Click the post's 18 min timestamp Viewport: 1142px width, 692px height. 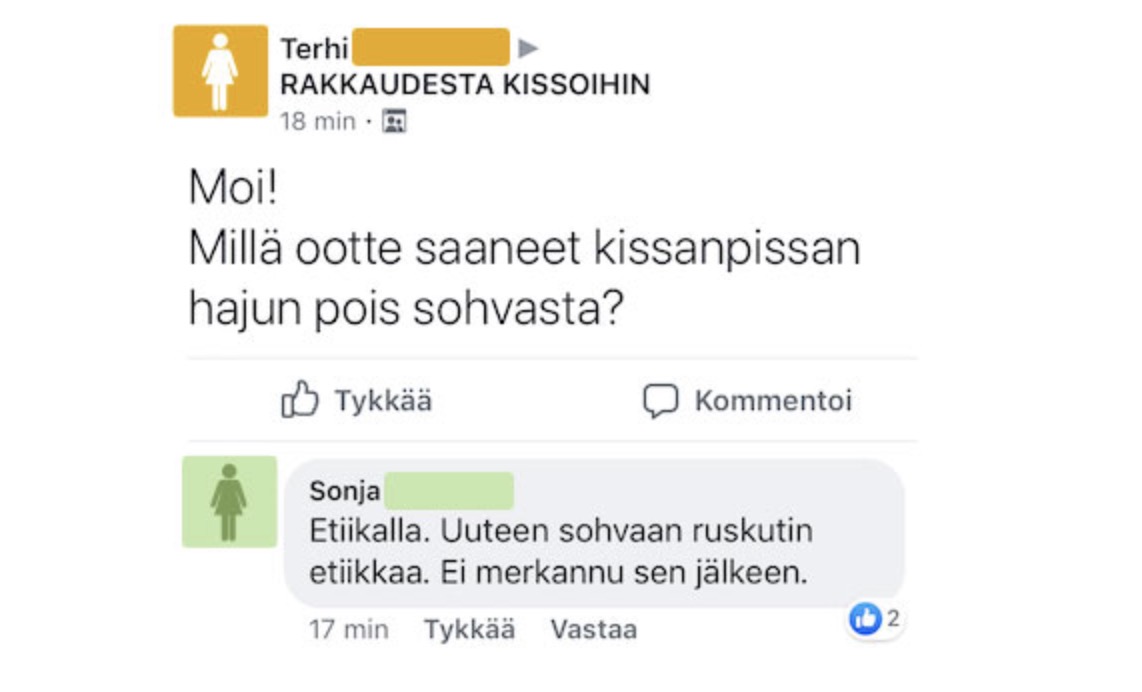pos(317,122)
